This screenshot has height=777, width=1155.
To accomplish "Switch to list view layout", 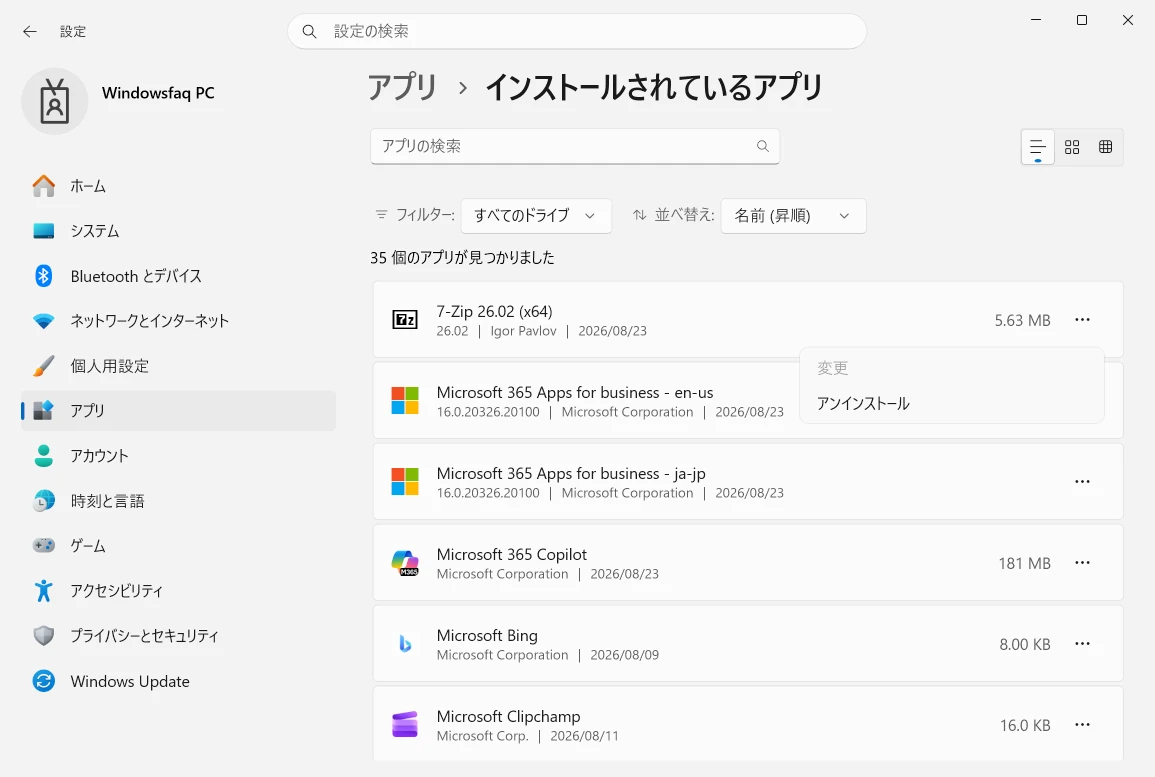I will click(1037, 147).
